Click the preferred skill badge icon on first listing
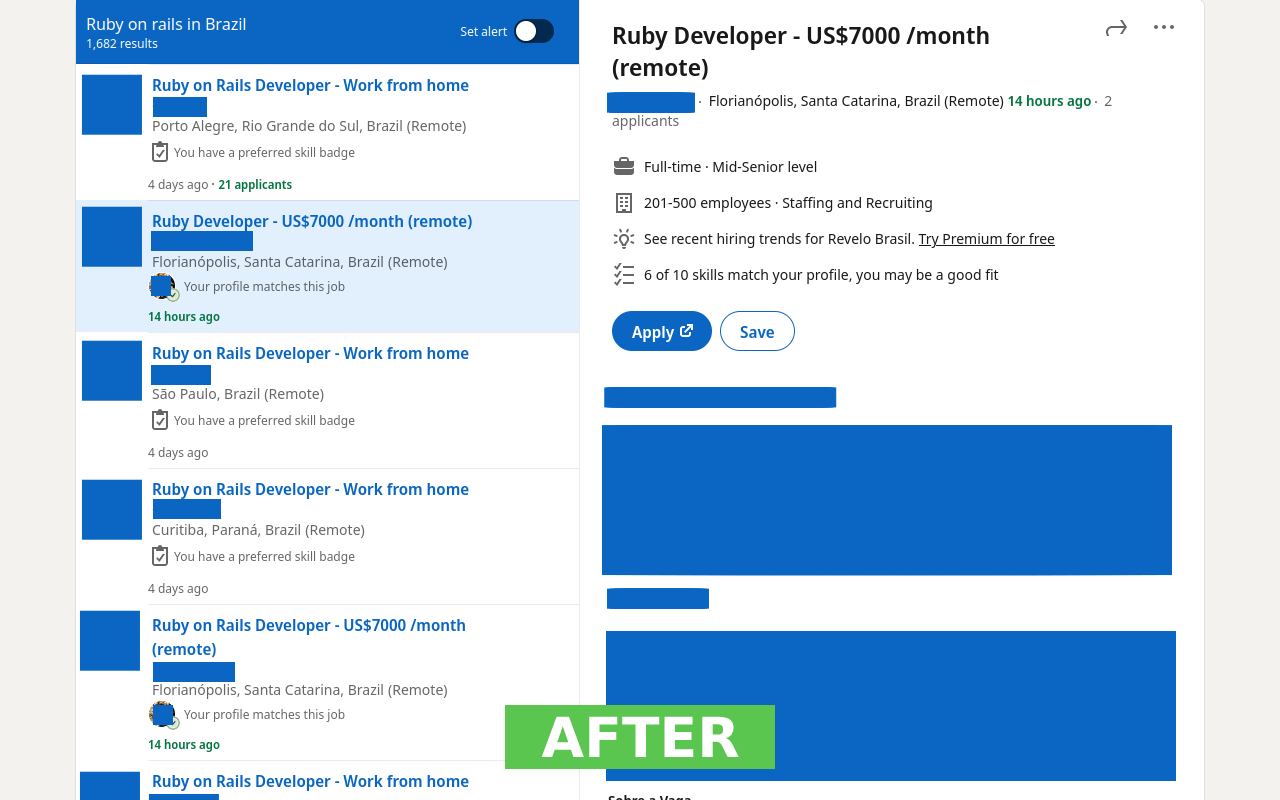 click(x=160, y=151)
